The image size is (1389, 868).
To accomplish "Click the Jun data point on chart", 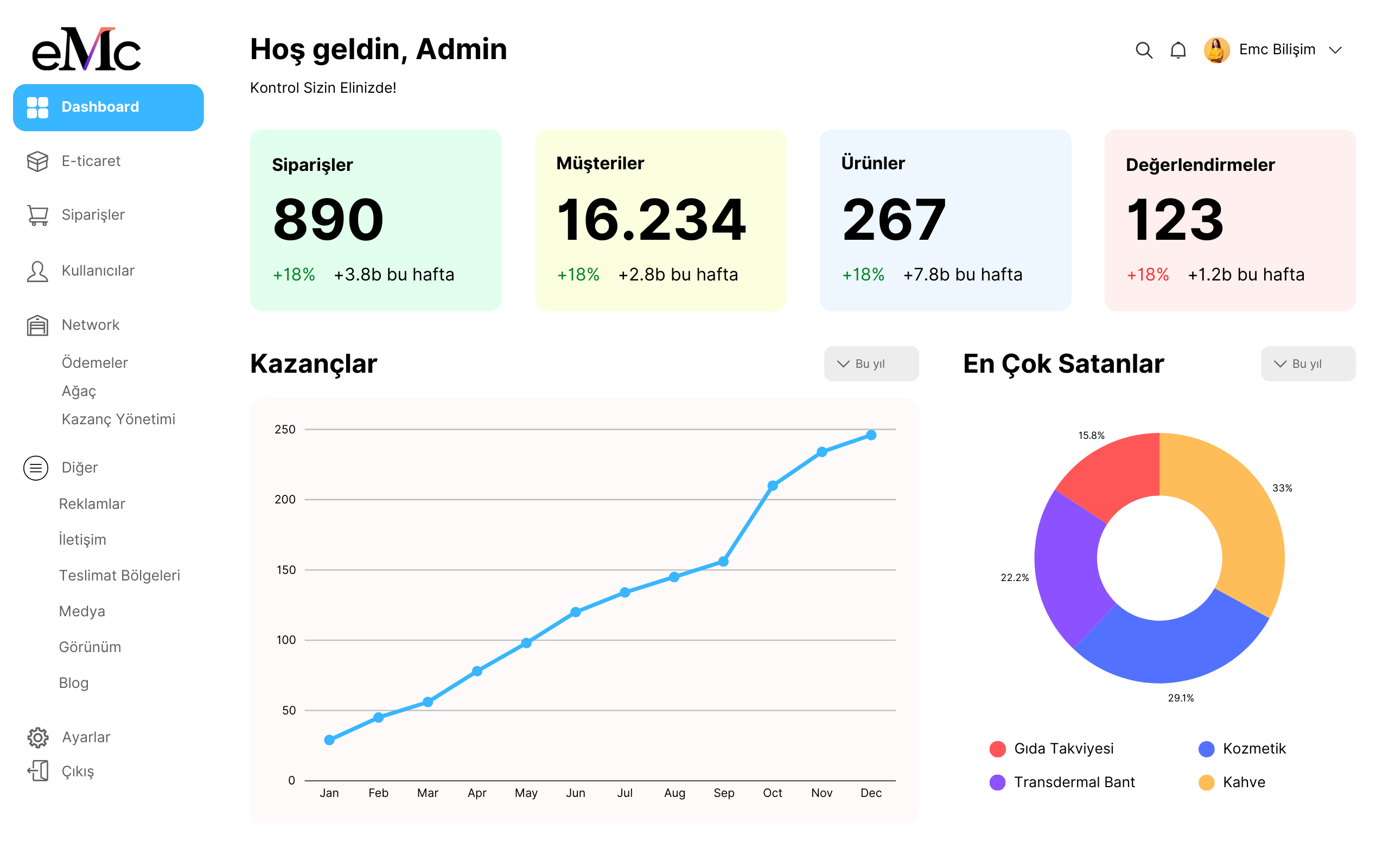I will click(576, 612).
